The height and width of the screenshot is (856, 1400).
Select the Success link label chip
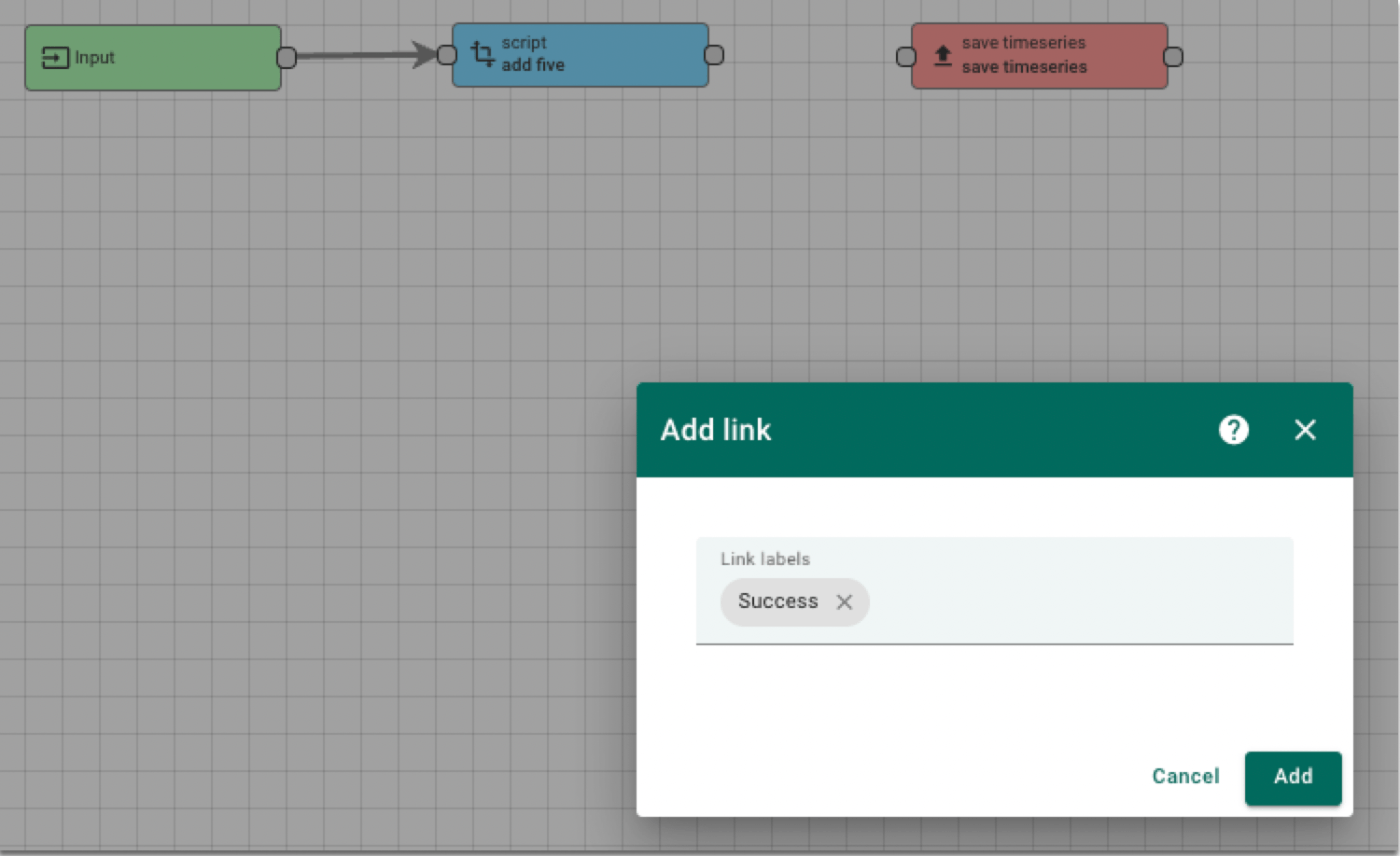[795, 602]
